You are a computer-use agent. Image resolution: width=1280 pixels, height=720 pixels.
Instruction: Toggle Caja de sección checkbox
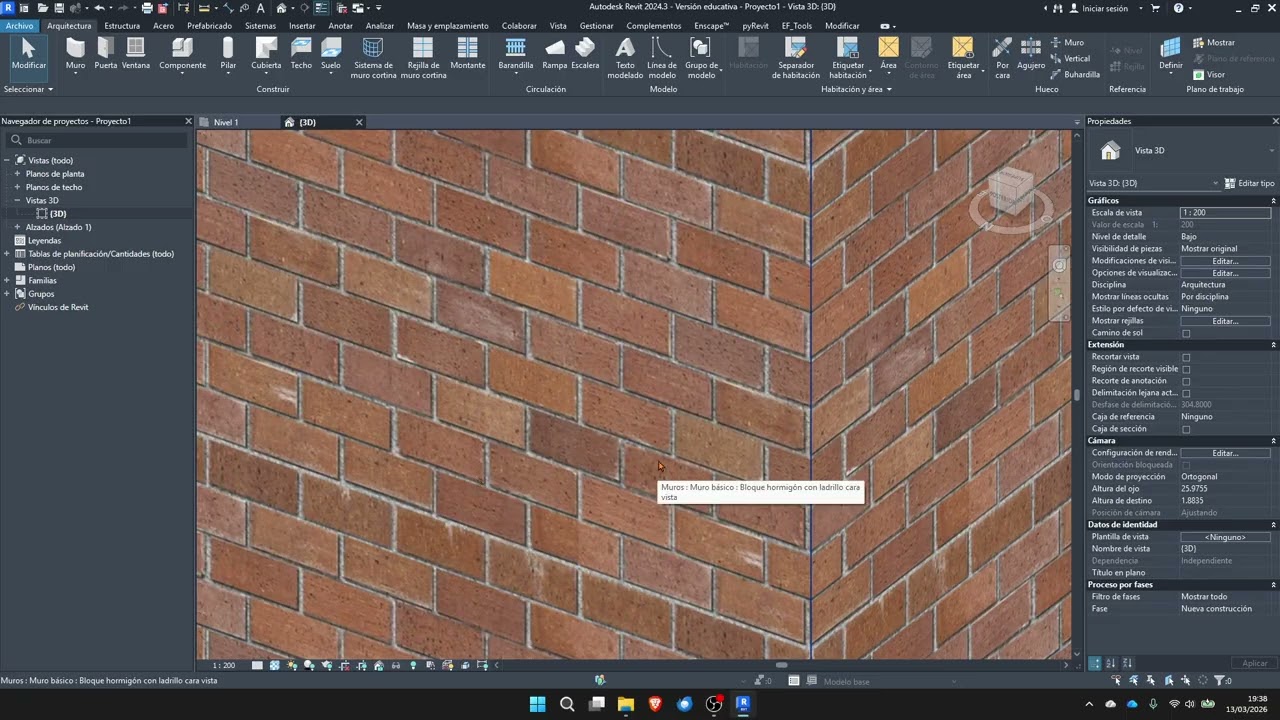[x=1186, y=429]
